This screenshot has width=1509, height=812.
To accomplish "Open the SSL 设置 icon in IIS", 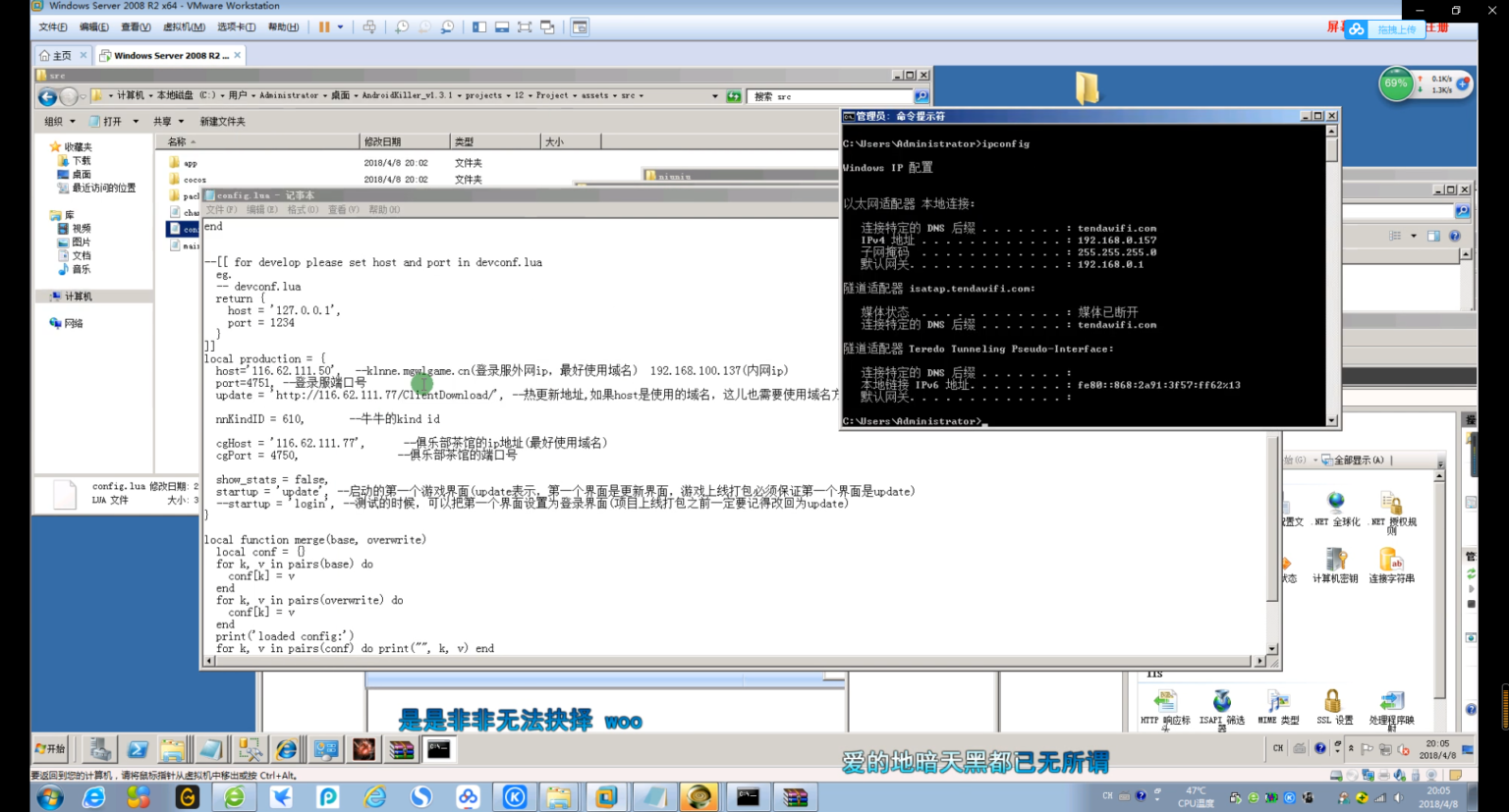I will pyautogui.click(x=1333, y=705).
